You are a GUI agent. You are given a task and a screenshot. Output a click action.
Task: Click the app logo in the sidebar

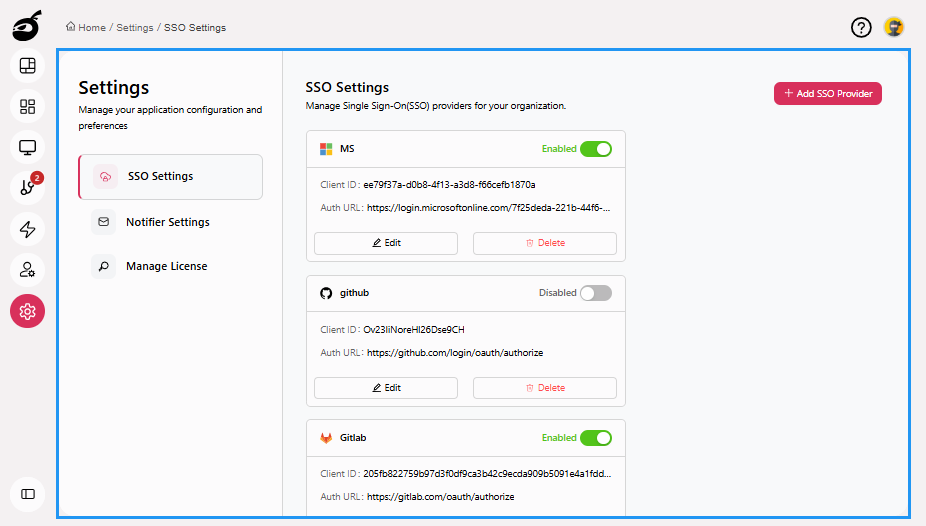[27, 25]
